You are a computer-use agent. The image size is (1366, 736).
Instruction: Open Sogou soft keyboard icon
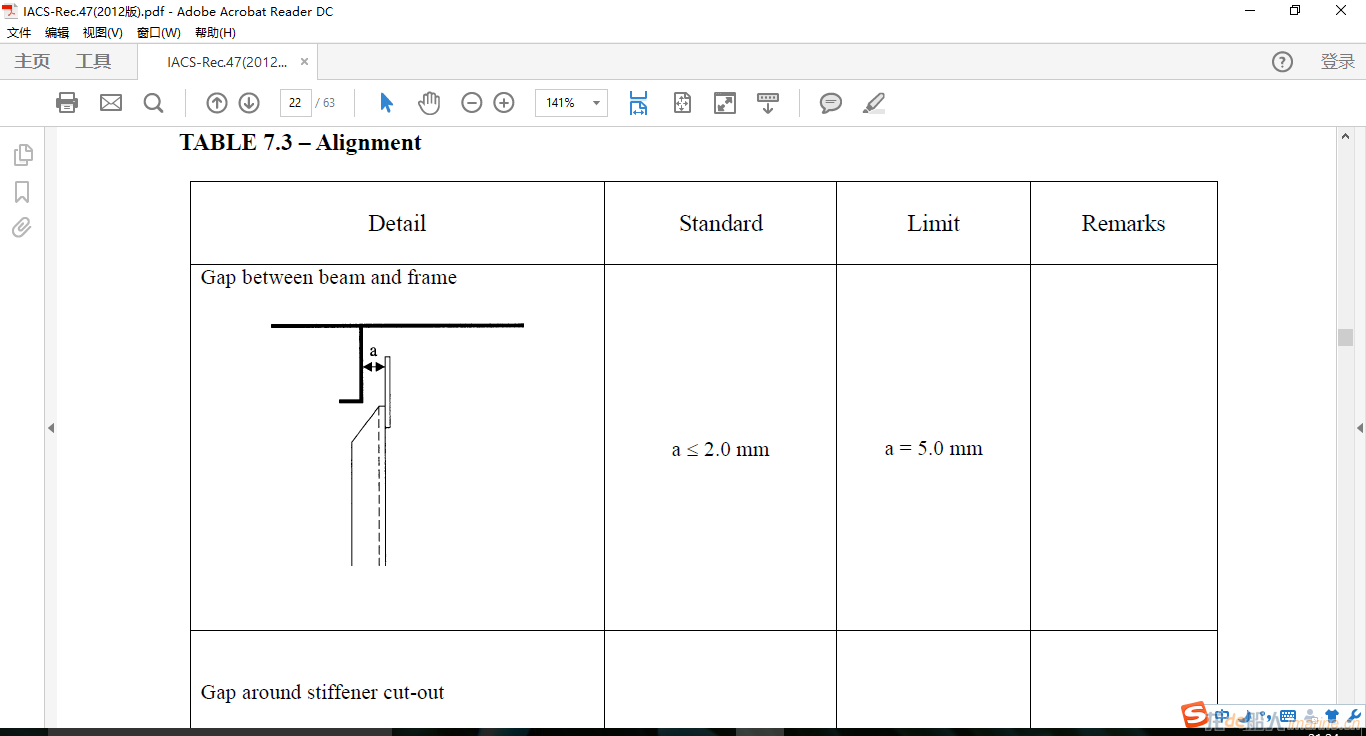click(x=1288, y=716)
